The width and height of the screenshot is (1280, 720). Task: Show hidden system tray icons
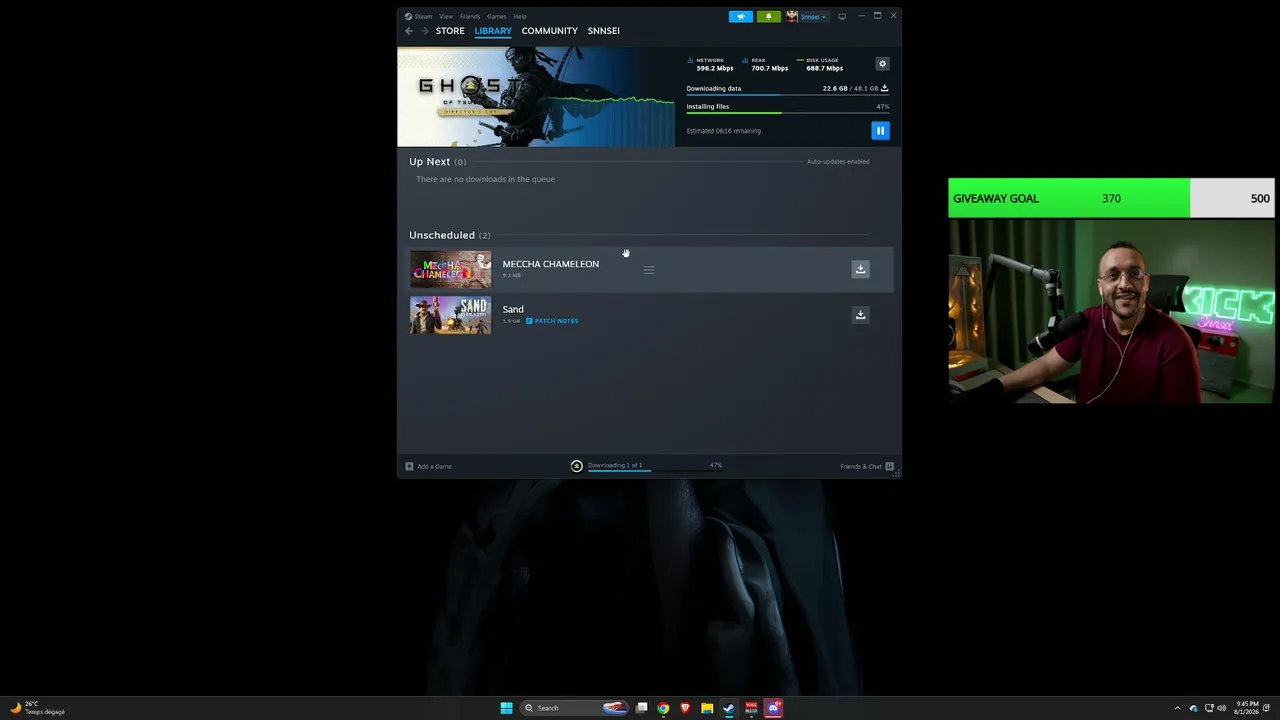1177,708
